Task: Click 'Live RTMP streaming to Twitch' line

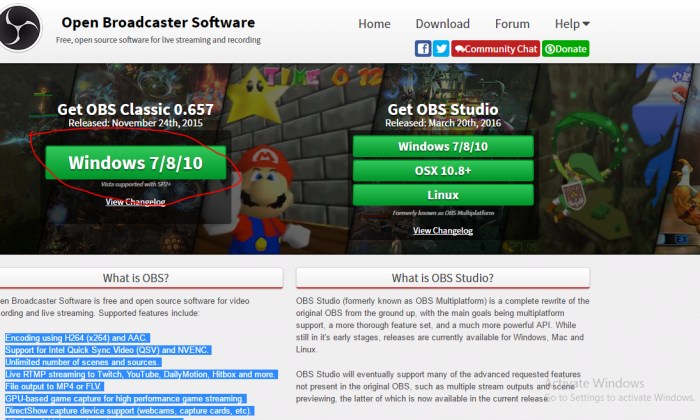Action: tap(141, 374)
